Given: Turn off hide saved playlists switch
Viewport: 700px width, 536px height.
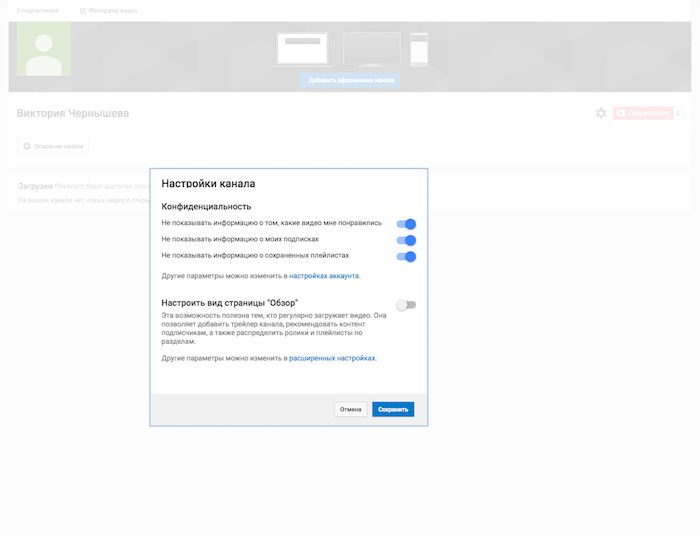Looking at the screenshot, I should coord(406,256).
